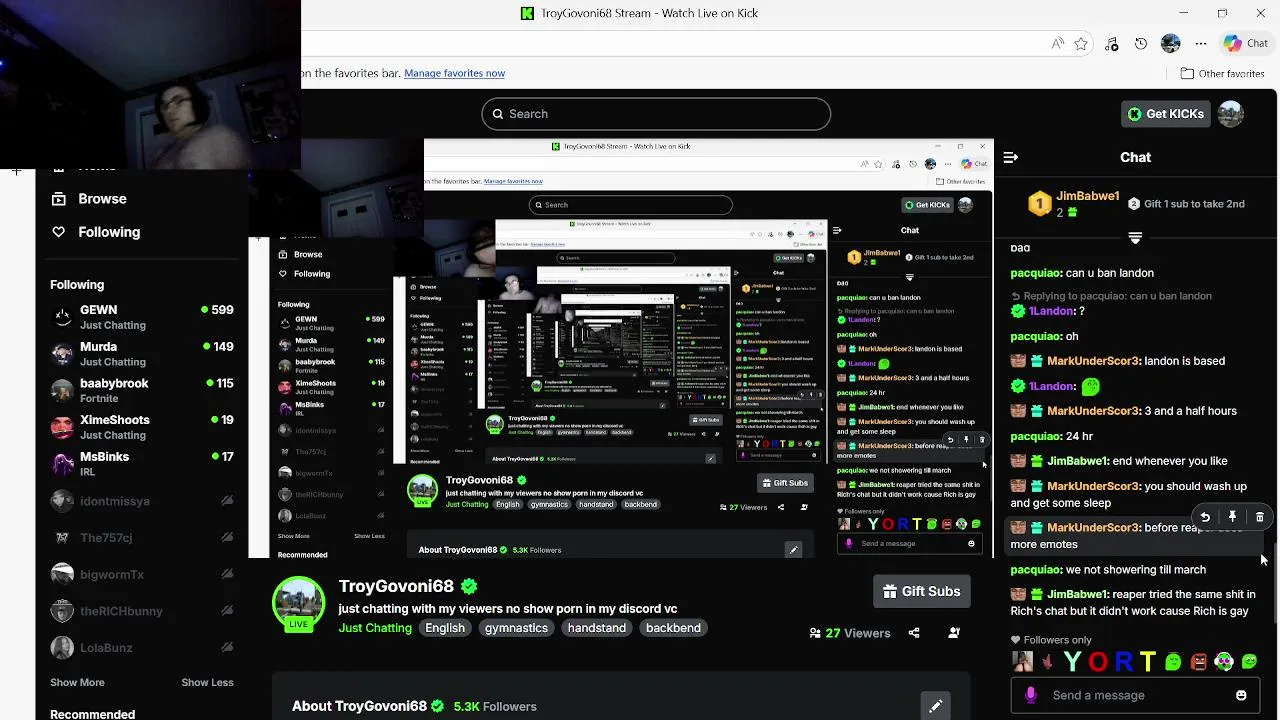Insert the green headphones face emote

[x=1224, y=662]
